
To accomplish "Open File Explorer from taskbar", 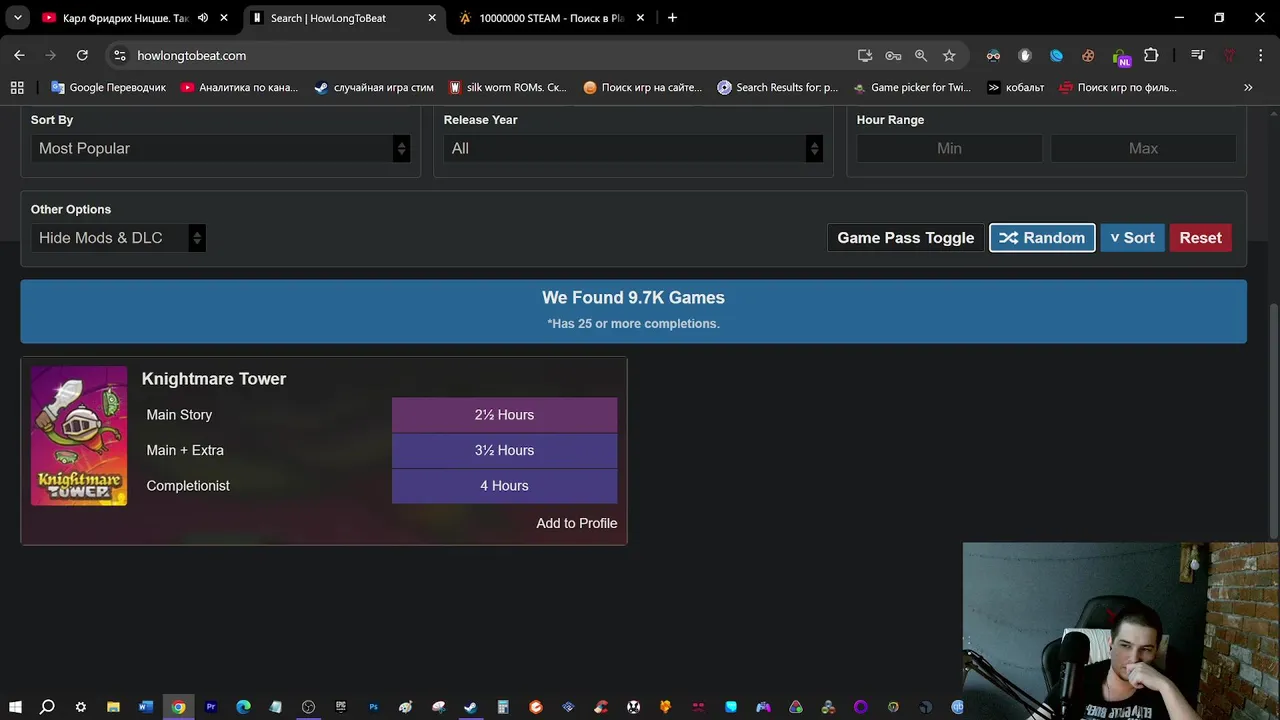I will (113, 707).
